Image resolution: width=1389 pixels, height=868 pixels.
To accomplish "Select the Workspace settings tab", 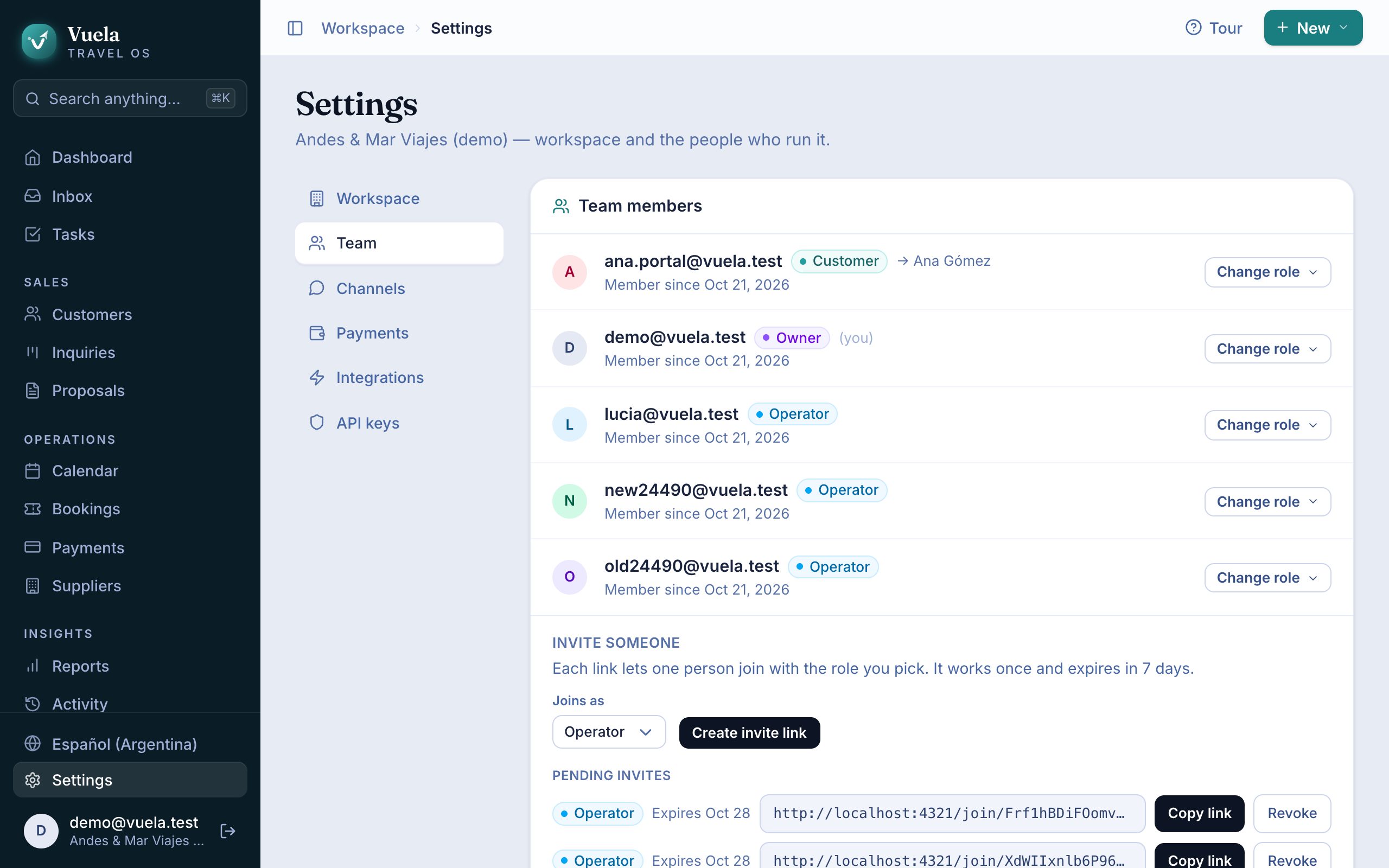I will pyautogui.click(x=399, y=199).
